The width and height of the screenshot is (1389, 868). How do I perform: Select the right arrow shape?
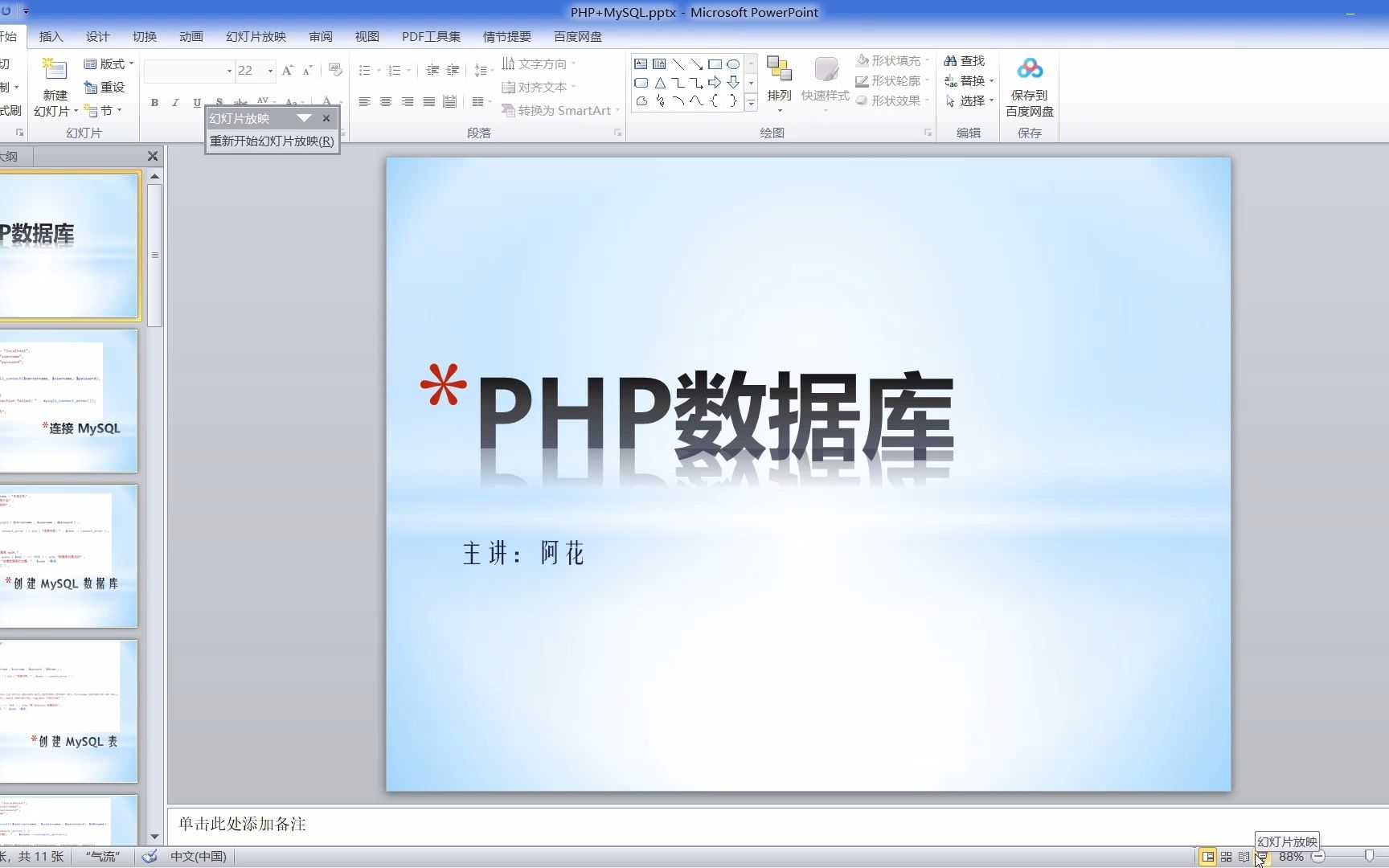pyautogui.click(x=715, y=82)
